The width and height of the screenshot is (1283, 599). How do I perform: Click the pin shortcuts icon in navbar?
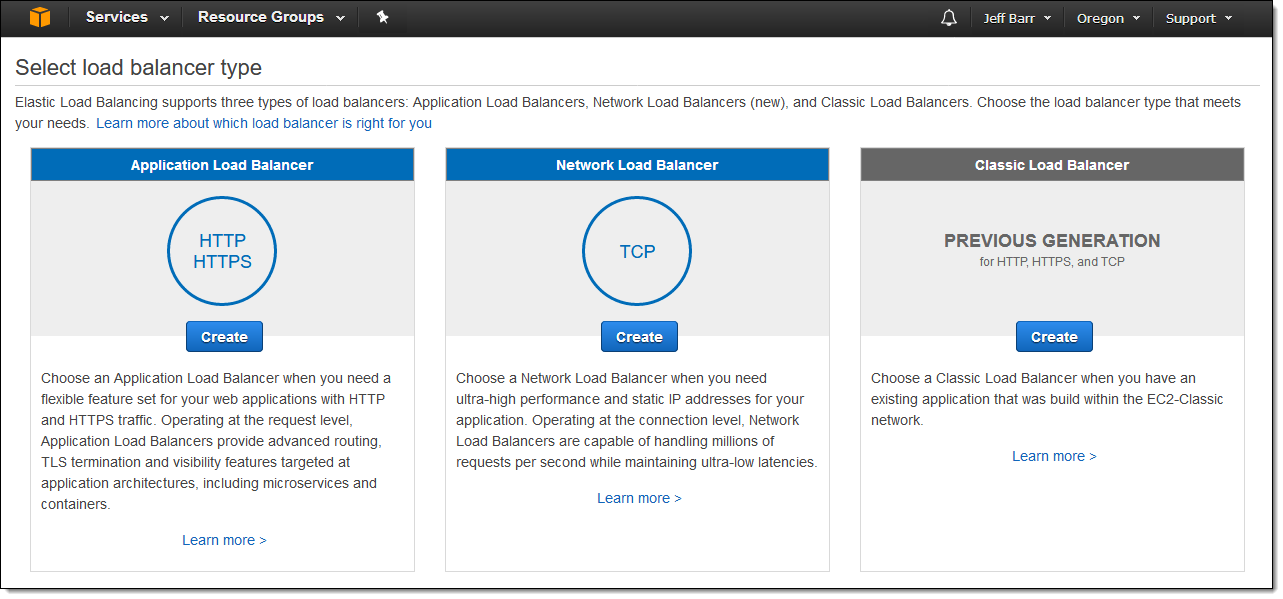point(382,17)
